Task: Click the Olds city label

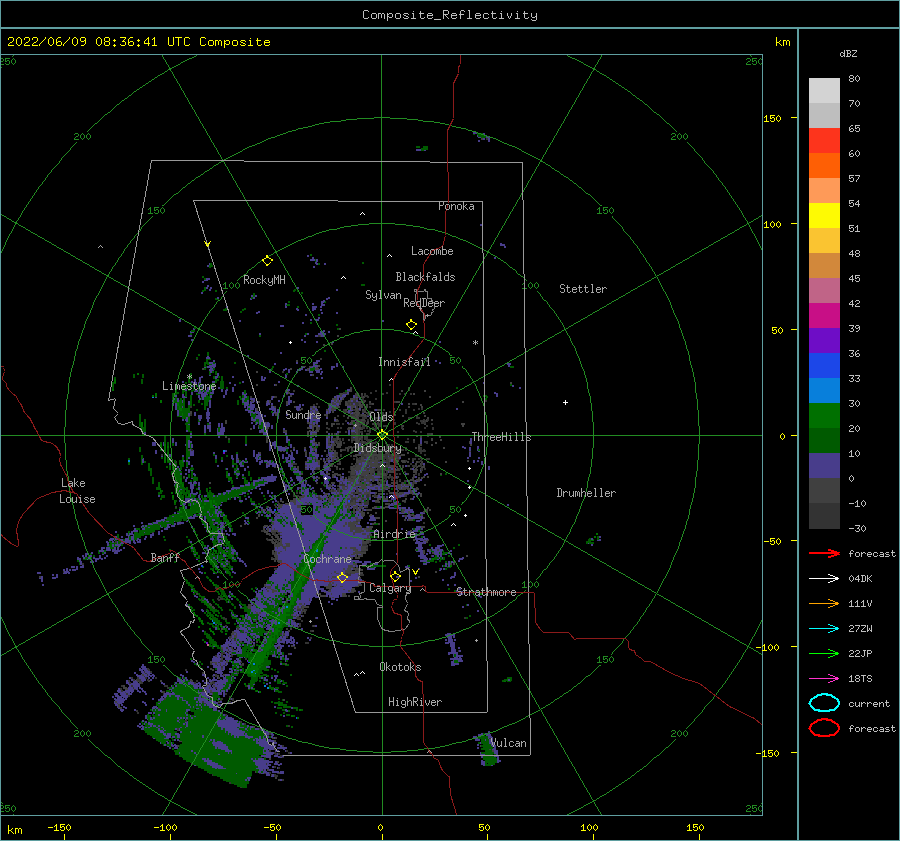Action: coord(381,417)
